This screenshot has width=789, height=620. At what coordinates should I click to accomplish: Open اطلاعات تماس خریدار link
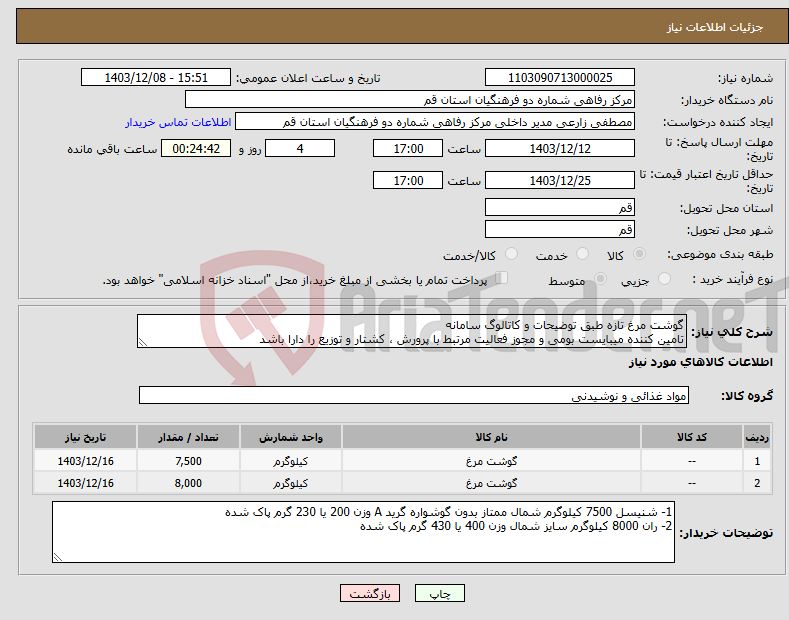tap(178, 122)
